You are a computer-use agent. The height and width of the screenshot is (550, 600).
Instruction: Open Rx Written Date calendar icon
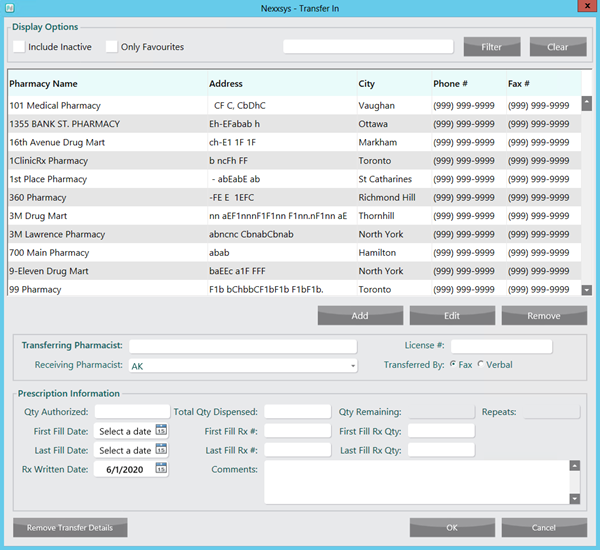coord(161,468)
